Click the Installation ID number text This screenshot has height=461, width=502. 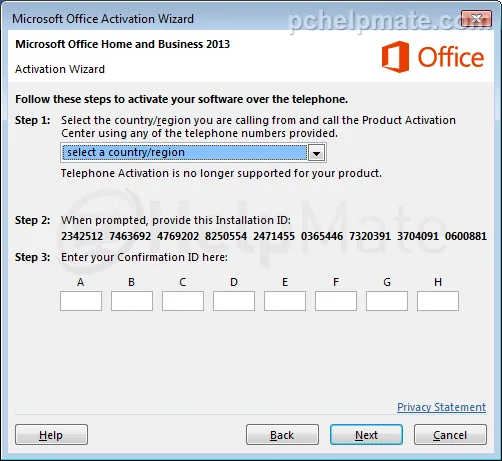click(274, 236)
